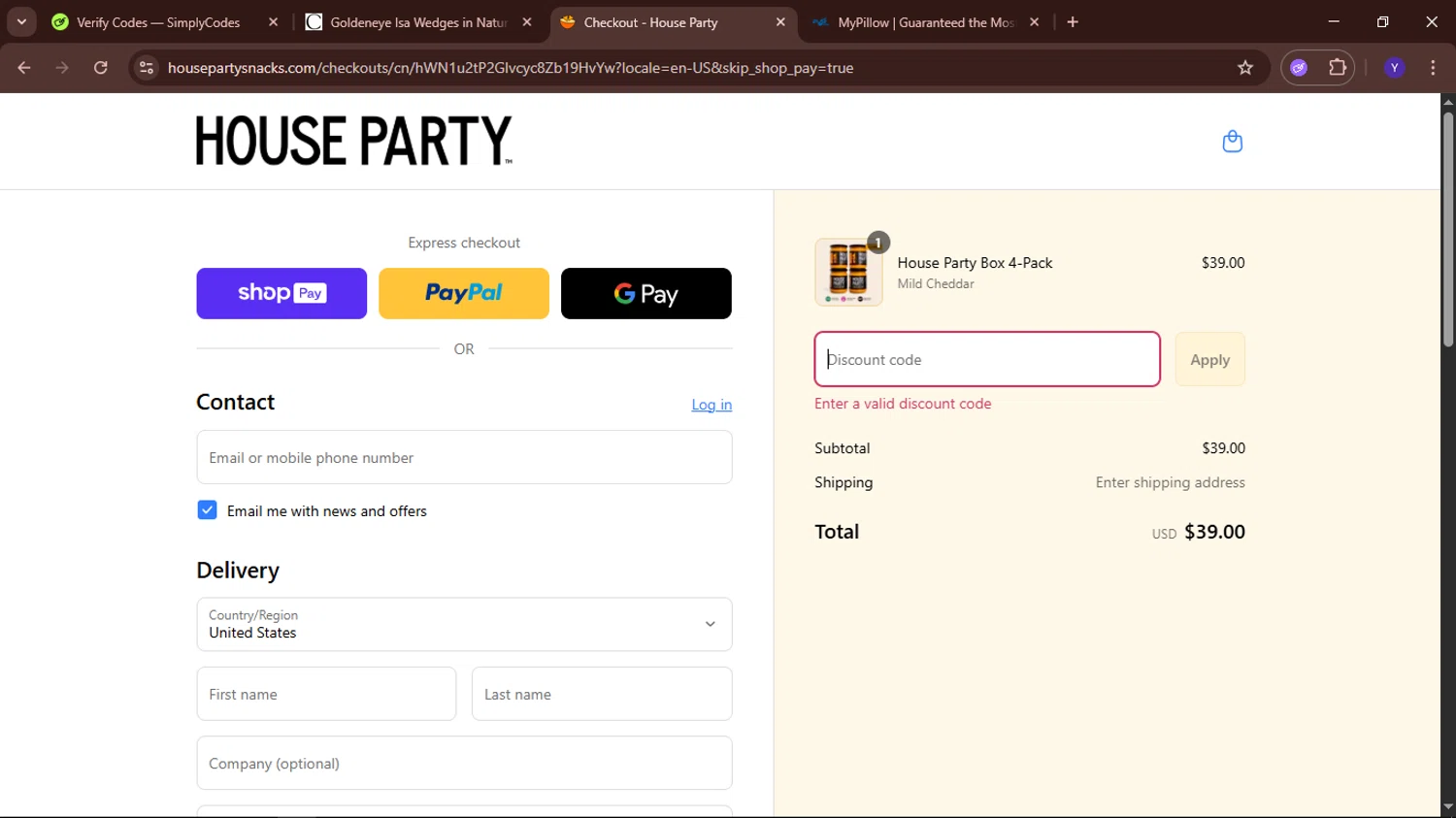Screen dimensions: 1456x818
Task: Uncheck Email me with news and offers
Action: (x=207, y=510)
